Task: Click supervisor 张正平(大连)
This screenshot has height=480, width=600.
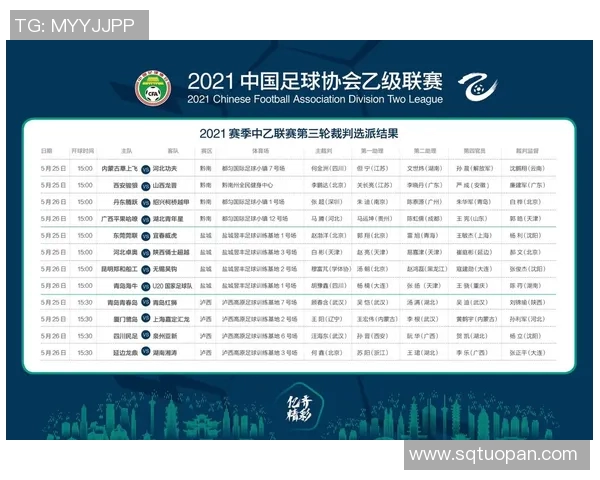Action: click(x=527, y=353)
